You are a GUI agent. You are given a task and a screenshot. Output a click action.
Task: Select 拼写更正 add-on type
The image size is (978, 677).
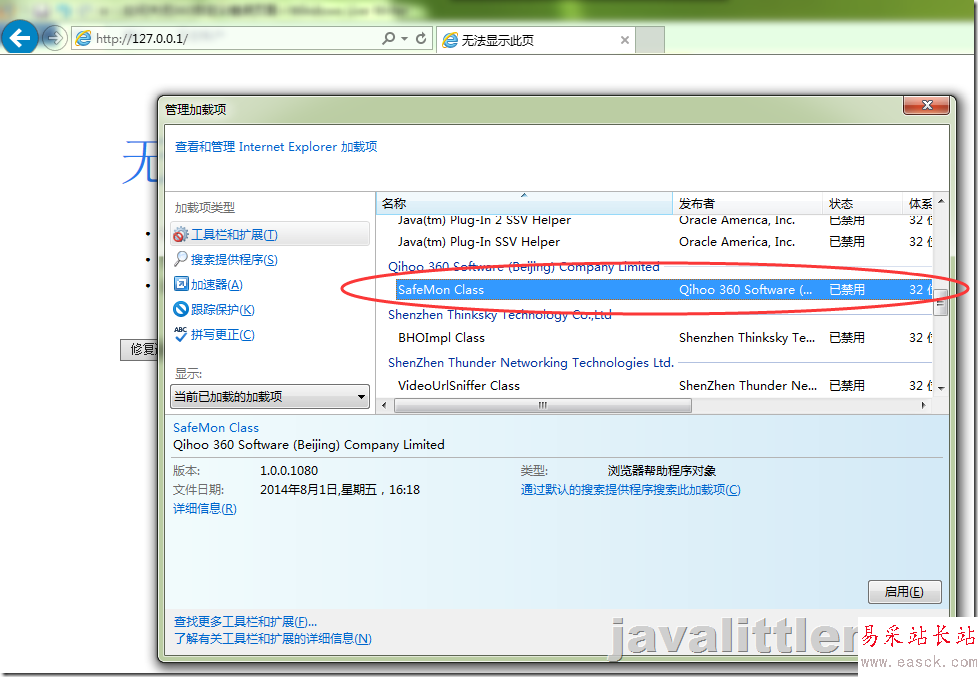(223, 335)
